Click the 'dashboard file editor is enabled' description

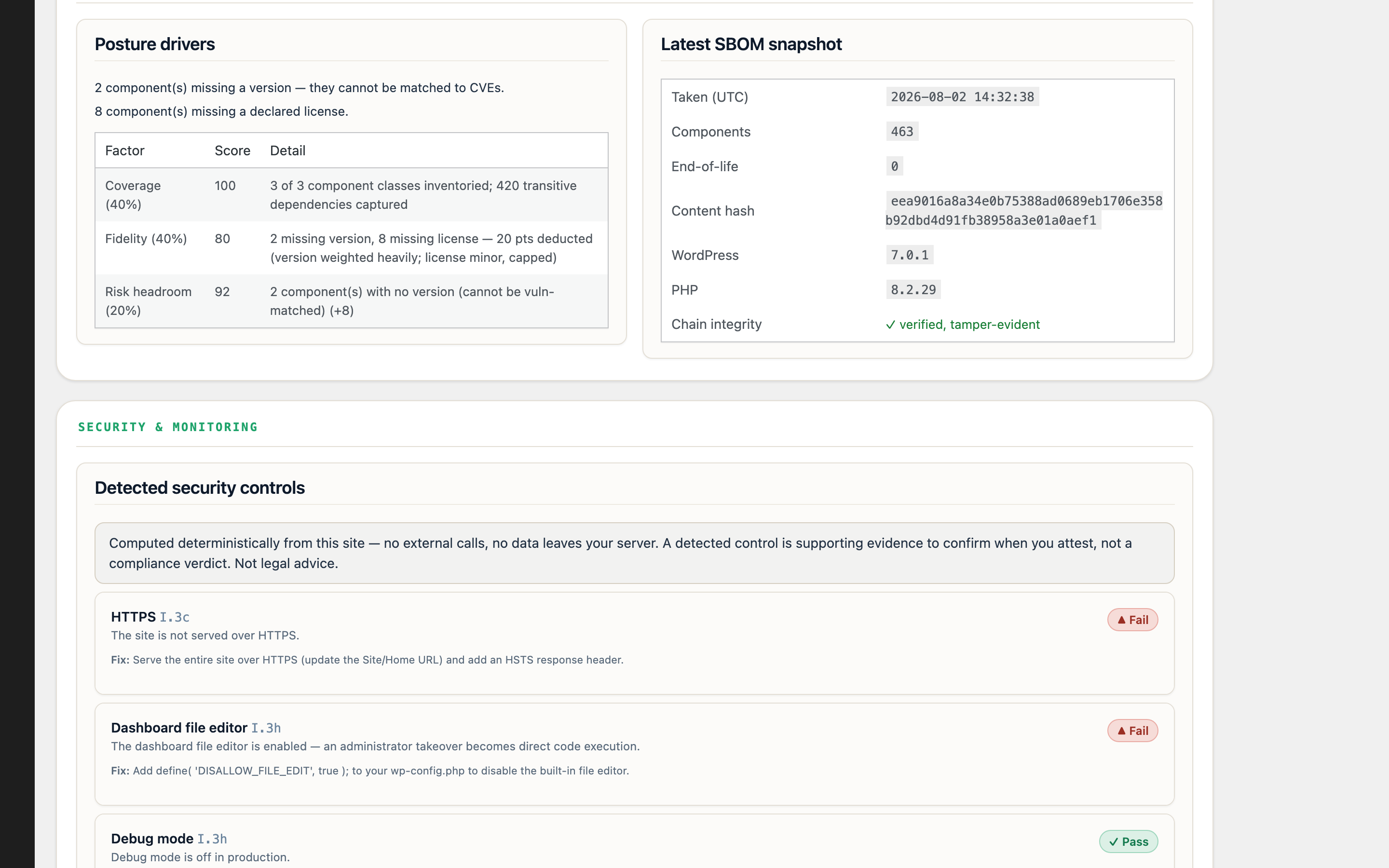coord(375,746)
